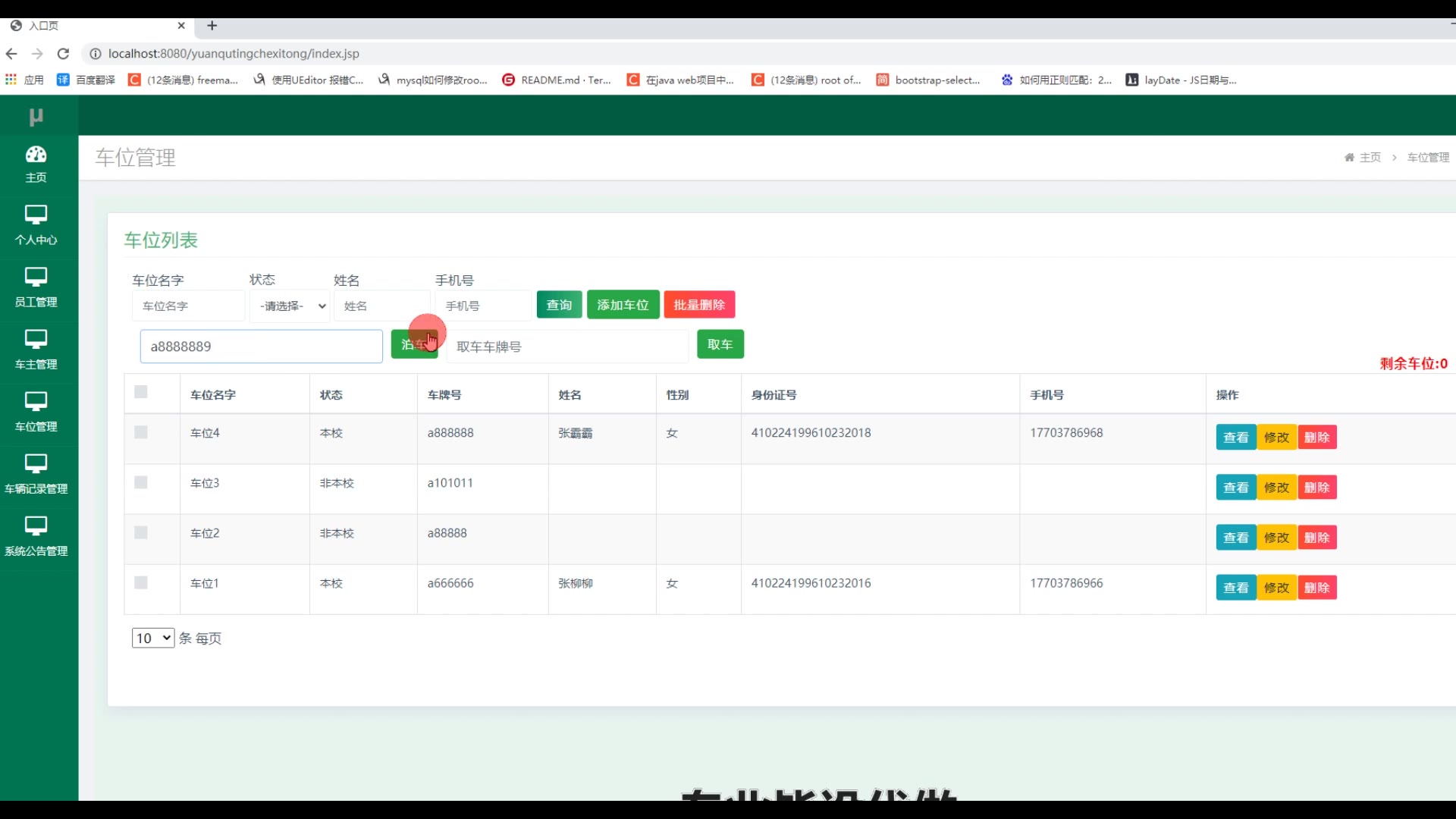This screenshot has height=819, width=1456.
Task: Check the checkbox for 车位4 row
Action: 141,432
